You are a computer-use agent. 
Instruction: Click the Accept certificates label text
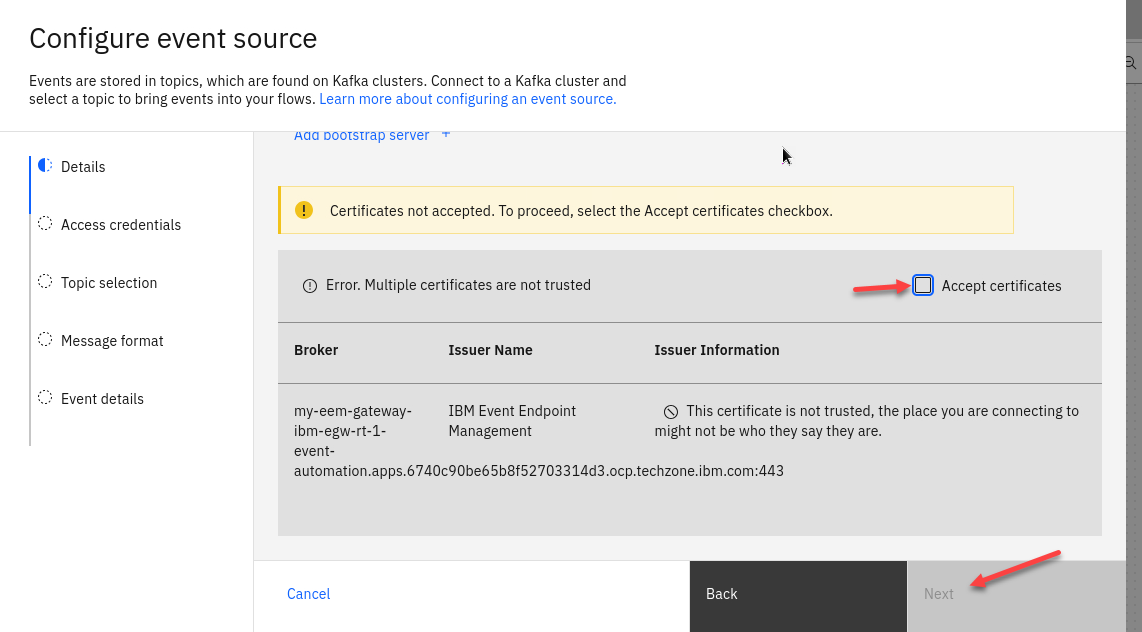coord(1001,286)
